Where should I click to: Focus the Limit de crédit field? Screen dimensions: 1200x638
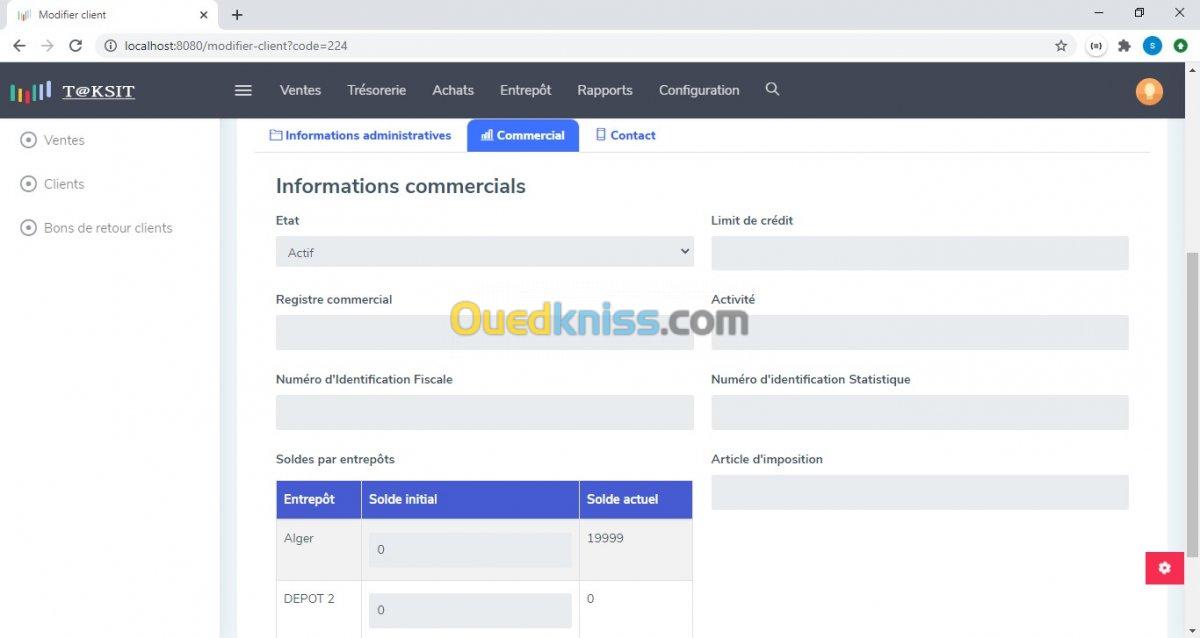920,253
